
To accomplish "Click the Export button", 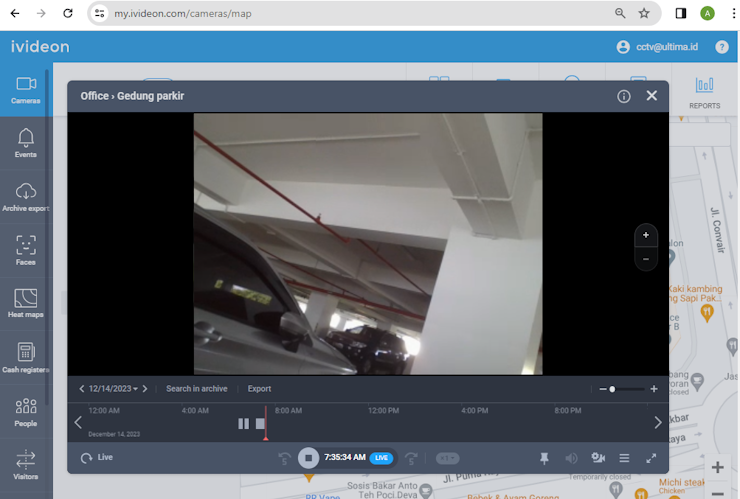I will [259, 389].
